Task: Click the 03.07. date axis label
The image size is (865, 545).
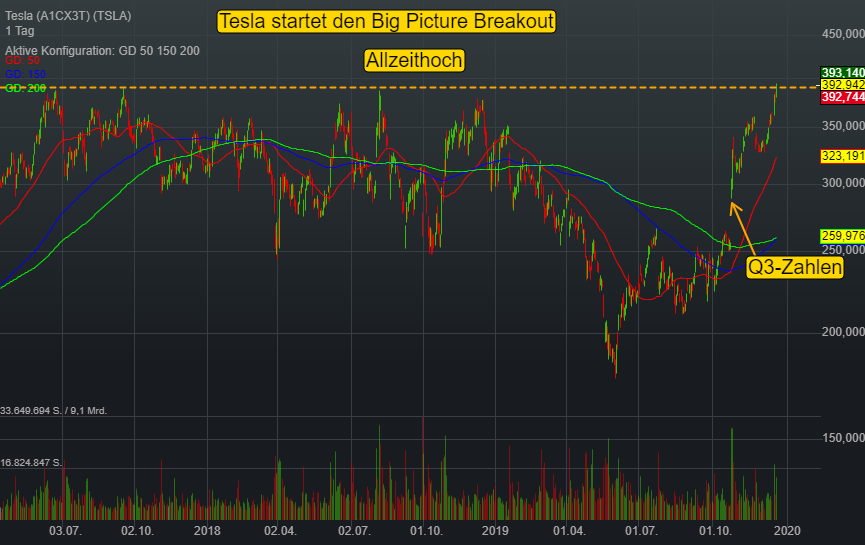Action: tap(65, 531)
